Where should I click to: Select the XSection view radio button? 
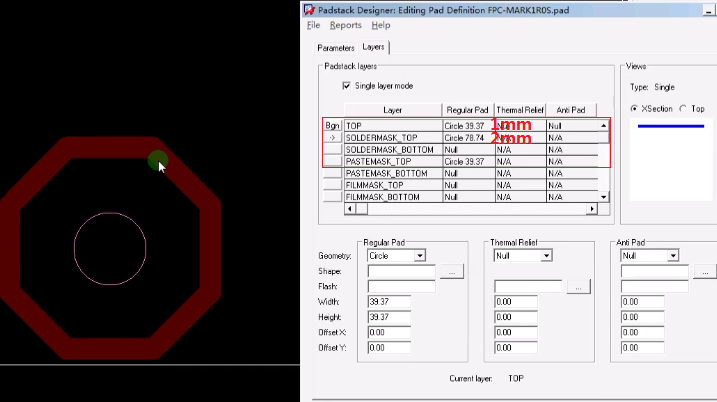point(635,108)
